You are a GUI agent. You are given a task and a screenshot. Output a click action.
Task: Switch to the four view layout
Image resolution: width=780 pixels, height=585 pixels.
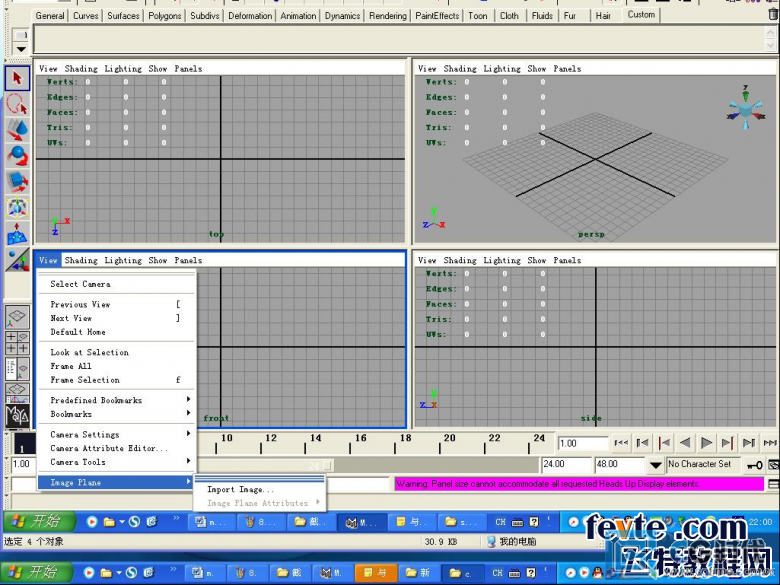17,343
